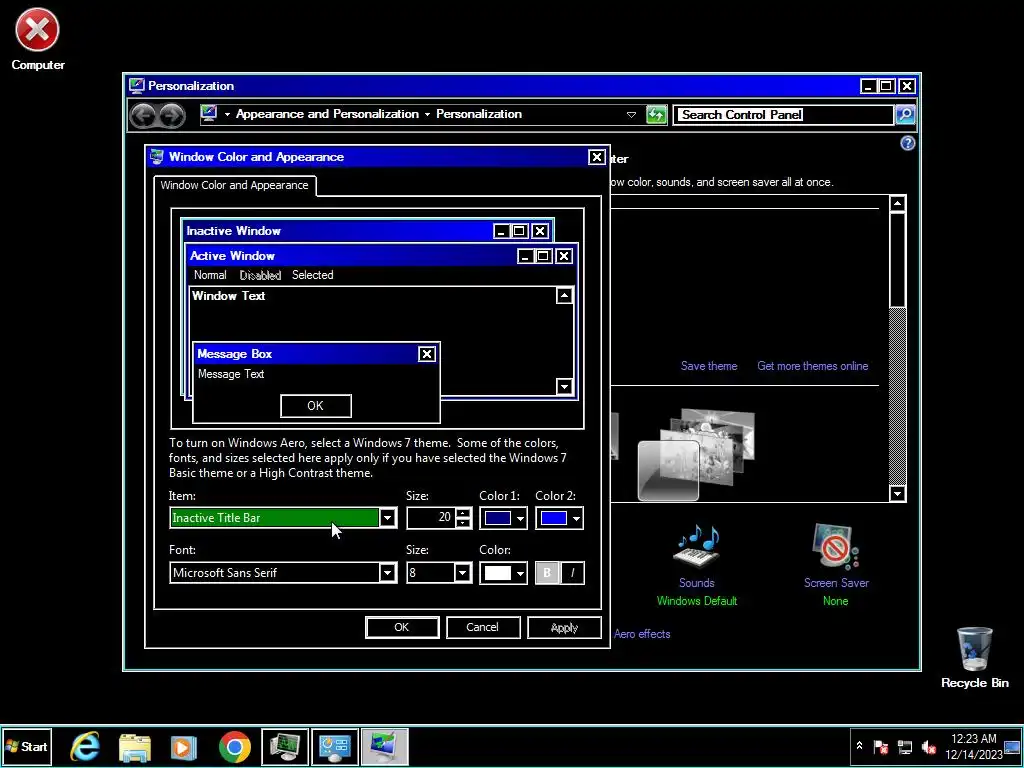This screenshot has height=768, width=1024.
Task: Click Disabled in the preview menu
Action: click(260, 276)
